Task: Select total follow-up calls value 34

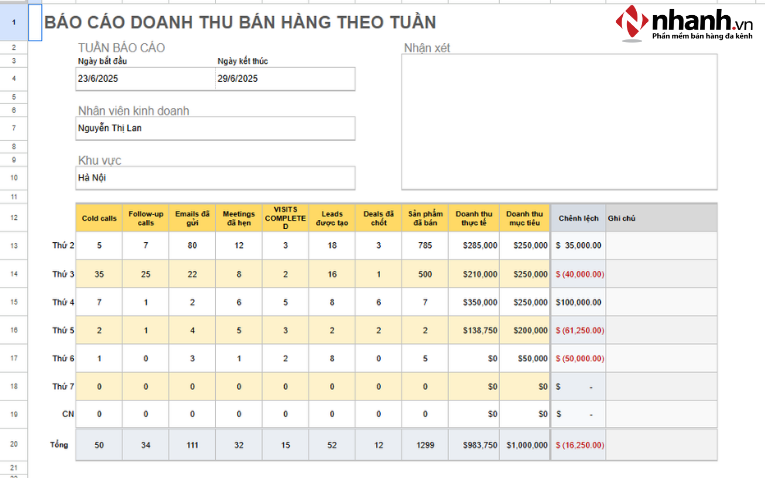Action: coord(145,445)
